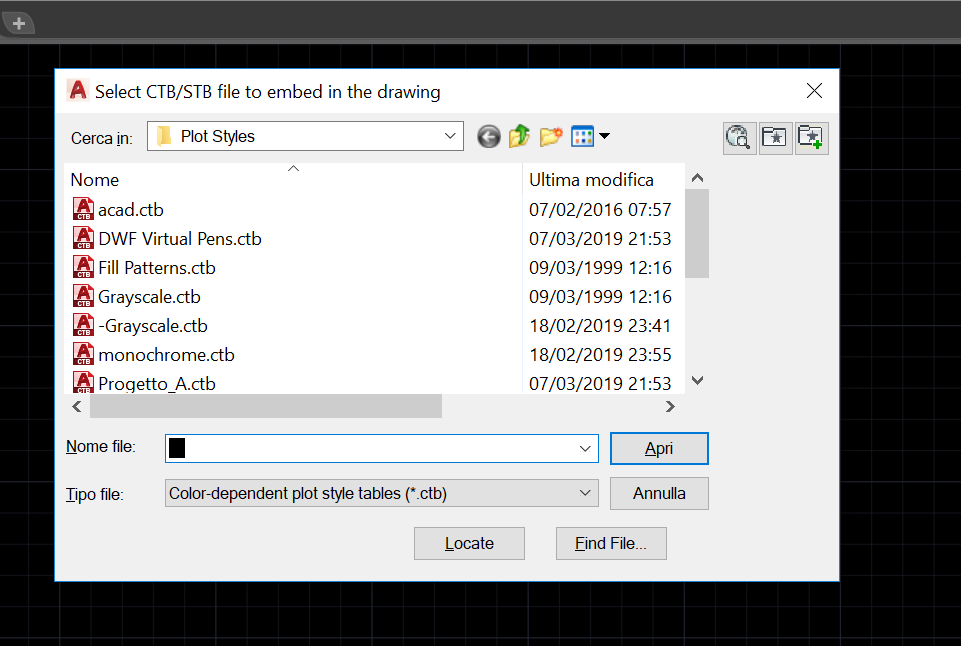Click the Annulla button
The image size is (961, 646).
pyautogui.click(x=659, y=493)
